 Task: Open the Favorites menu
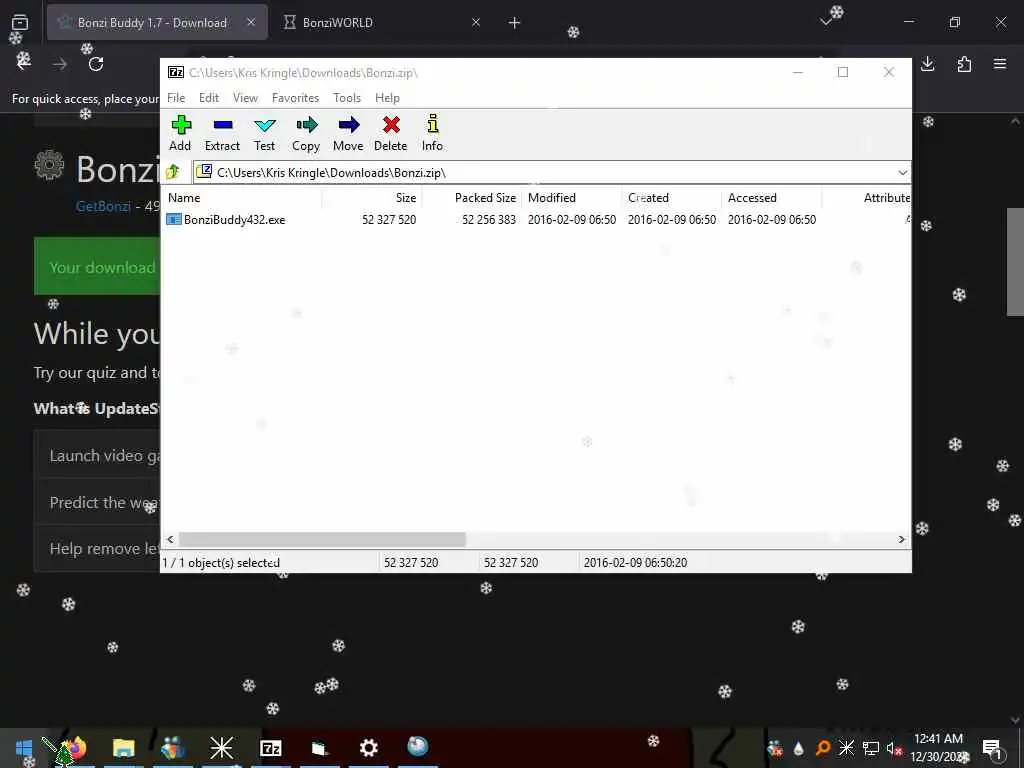295,98
